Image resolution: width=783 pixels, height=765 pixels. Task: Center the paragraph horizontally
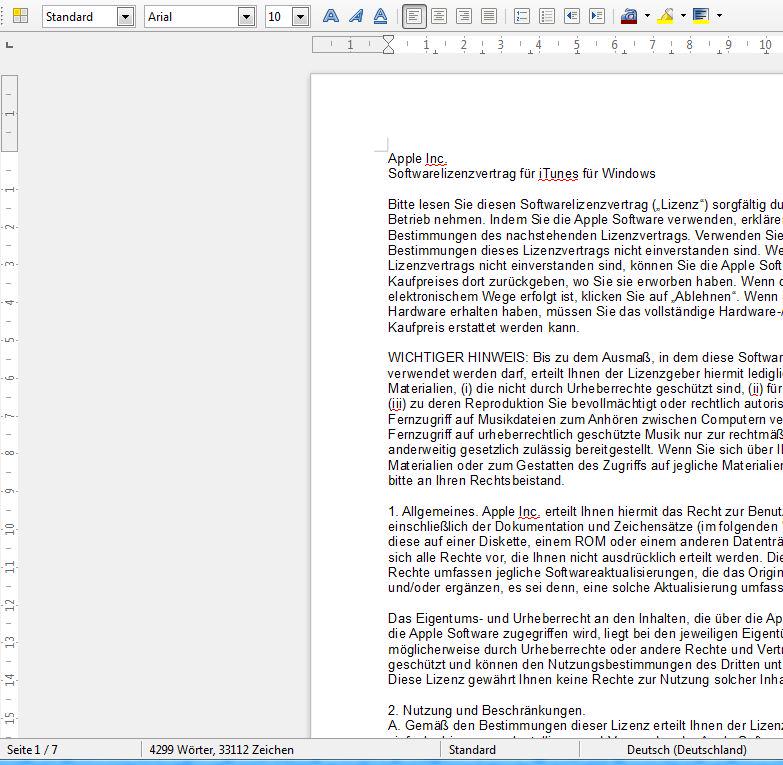(x=439, y=16)
